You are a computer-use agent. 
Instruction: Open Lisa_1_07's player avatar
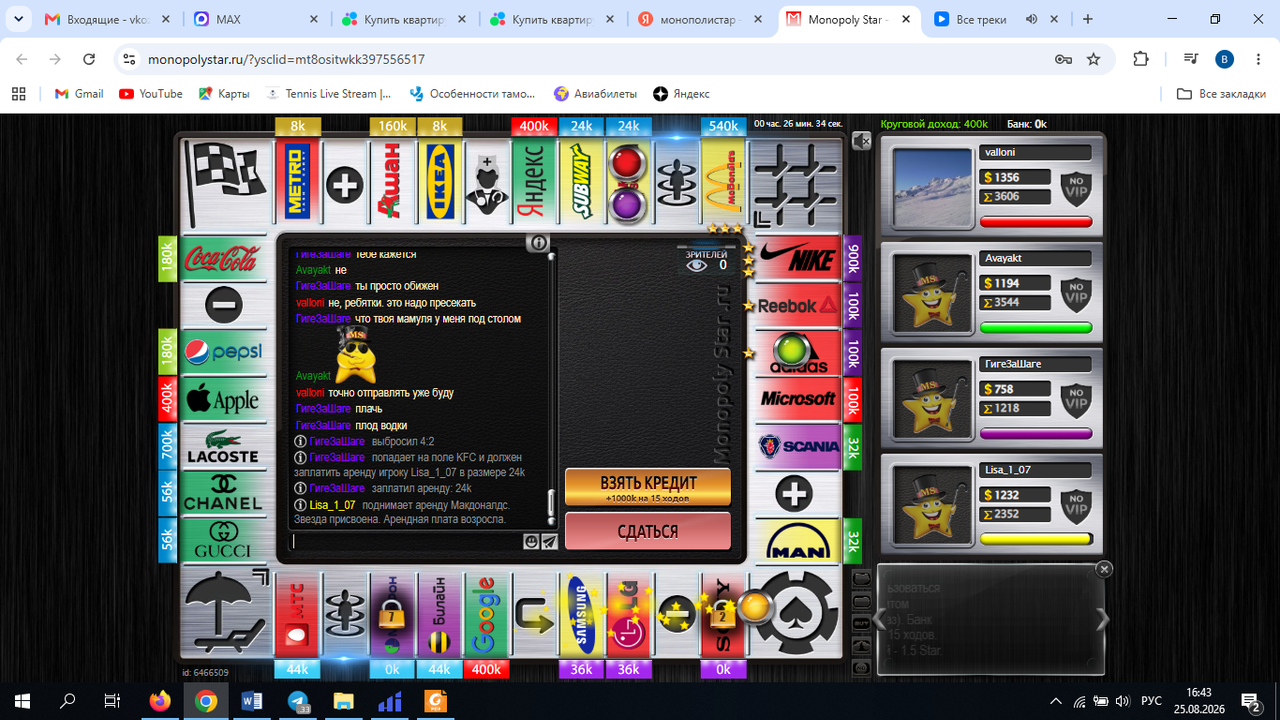coord(932,506)
